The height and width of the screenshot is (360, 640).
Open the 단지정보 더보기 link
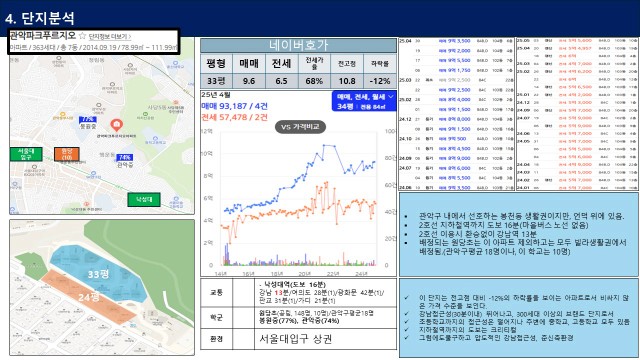point(109,37)
